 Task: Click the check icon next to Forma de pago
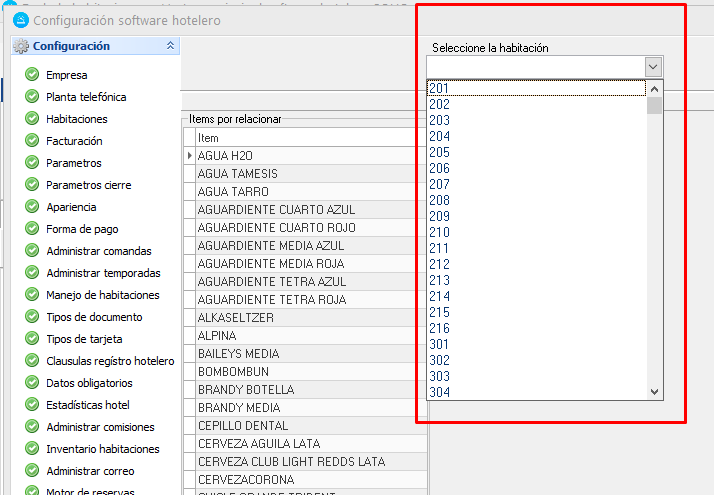[x=32, y=229]
